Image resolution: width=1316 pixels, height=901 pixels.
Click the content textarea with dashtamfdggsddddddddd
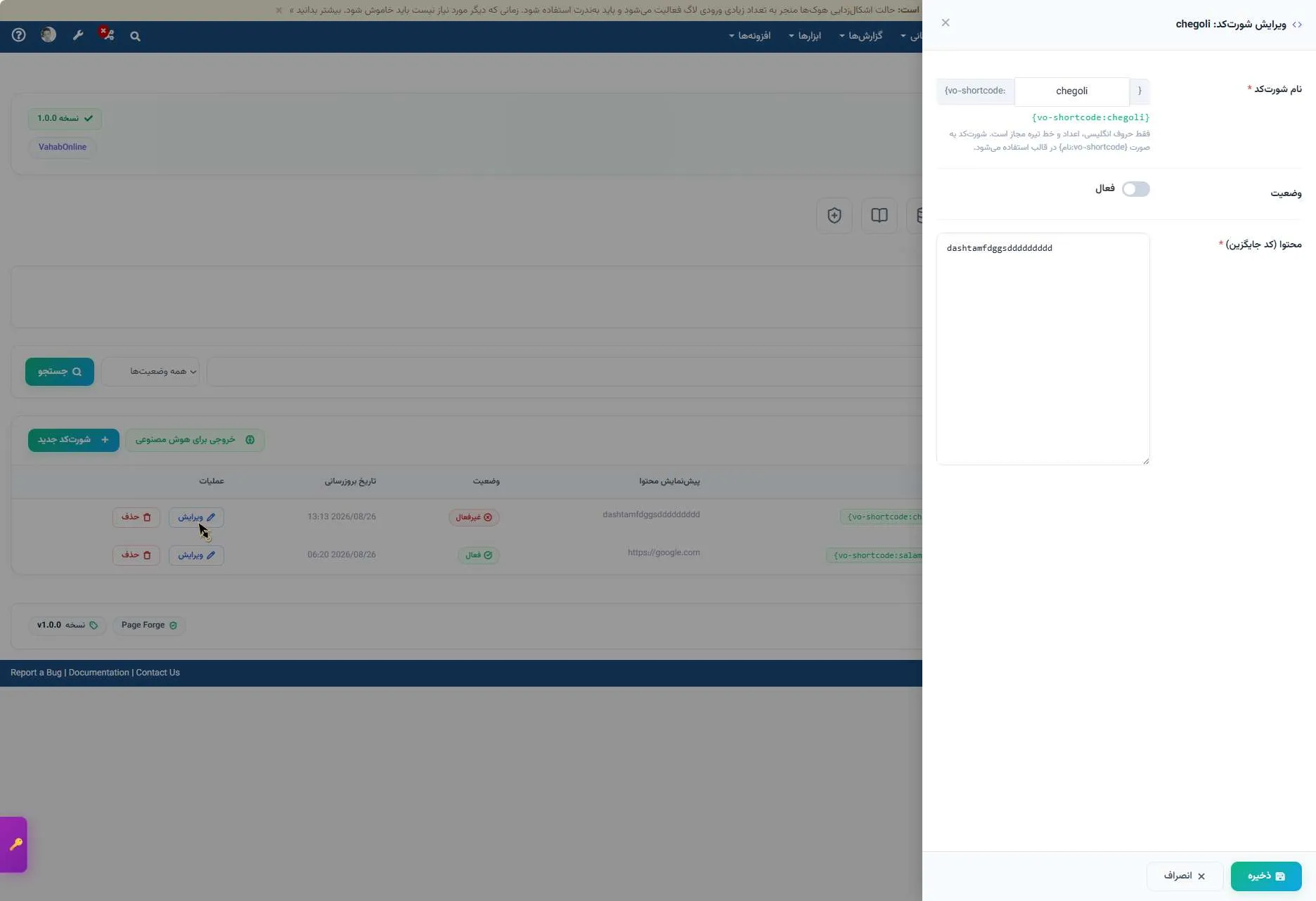coord(1043,349)
